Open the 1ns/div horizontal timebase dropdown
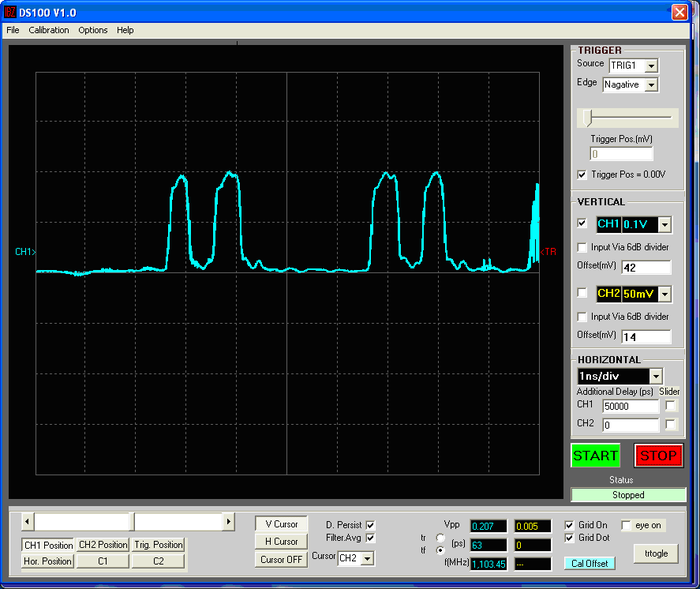This screenshot has height=589, width=700. tap(656, 376)
